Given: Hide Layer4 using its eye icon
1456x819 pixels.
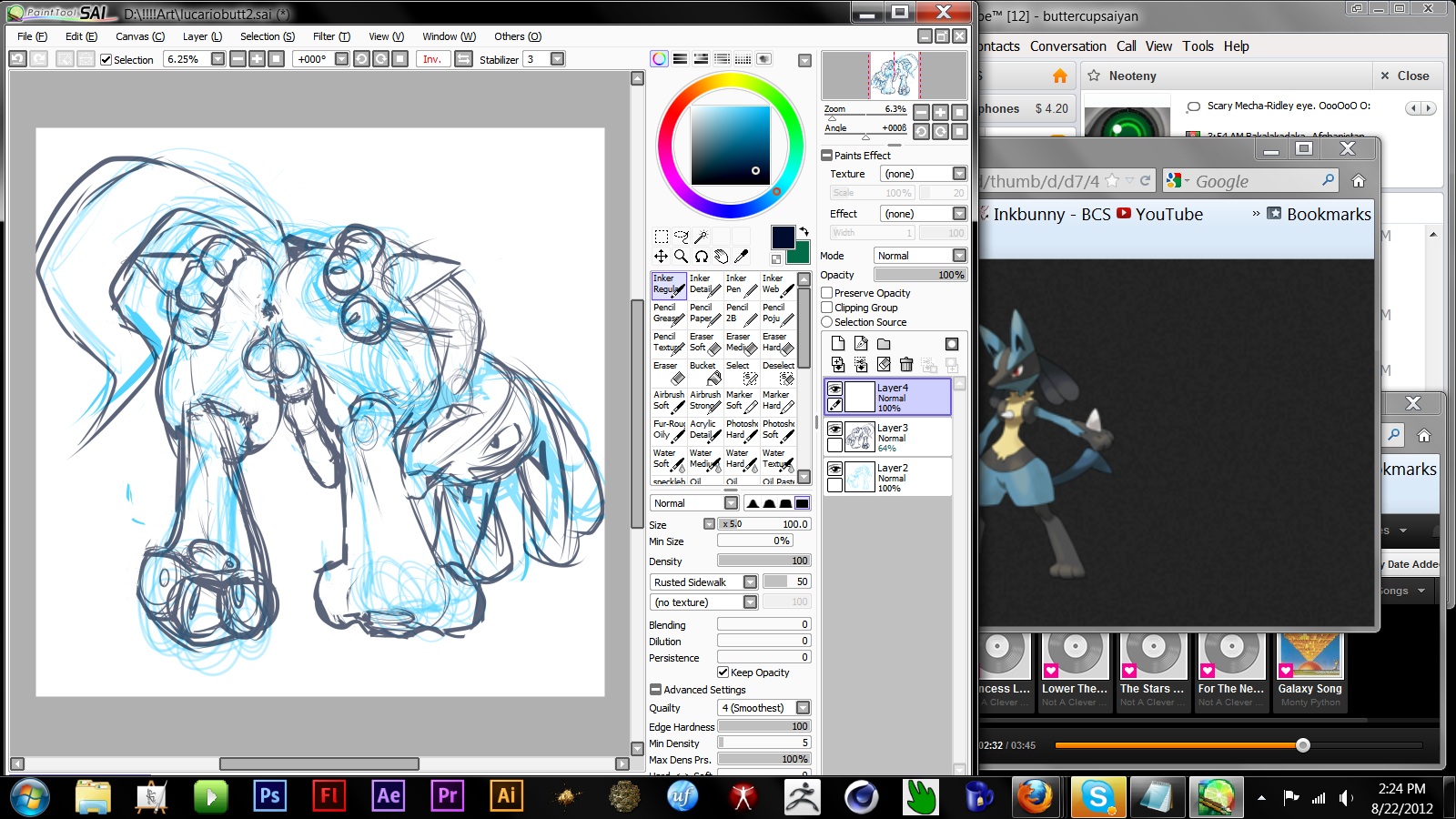Looking at the screenshot, I should [x=834, y=389].
